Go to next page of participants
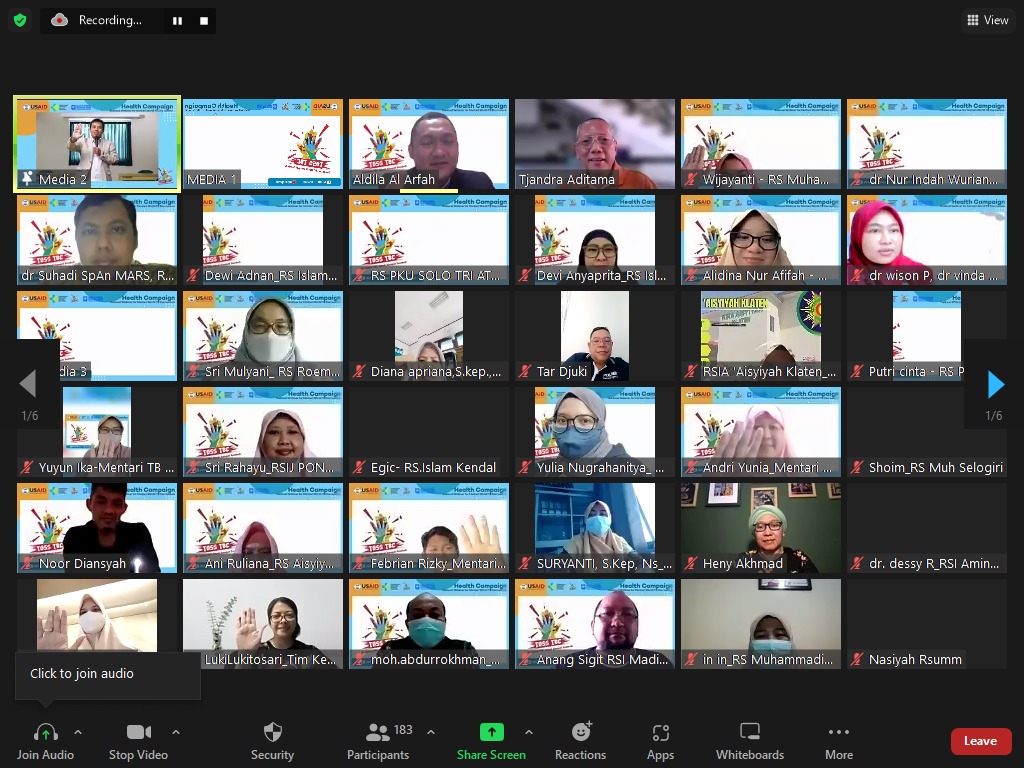Screen dimensions: 1024x768 [x=995, y=384]
